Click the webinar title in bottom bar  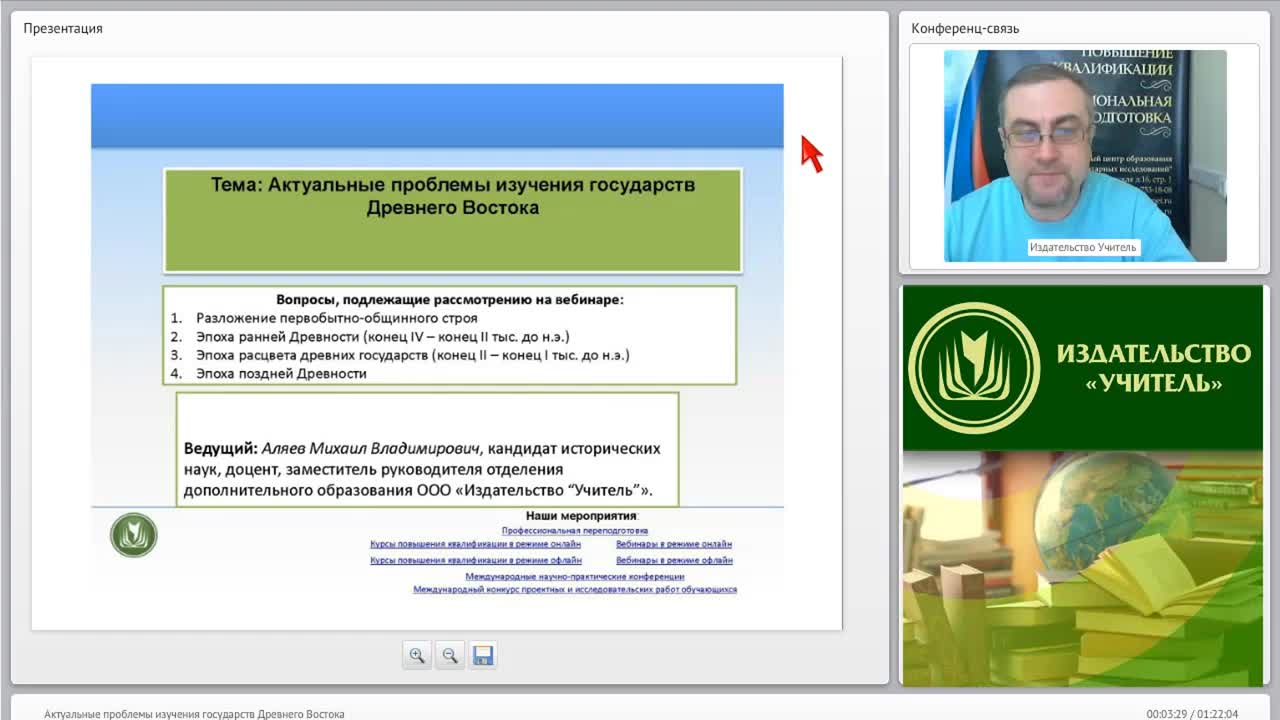(194, 714)
